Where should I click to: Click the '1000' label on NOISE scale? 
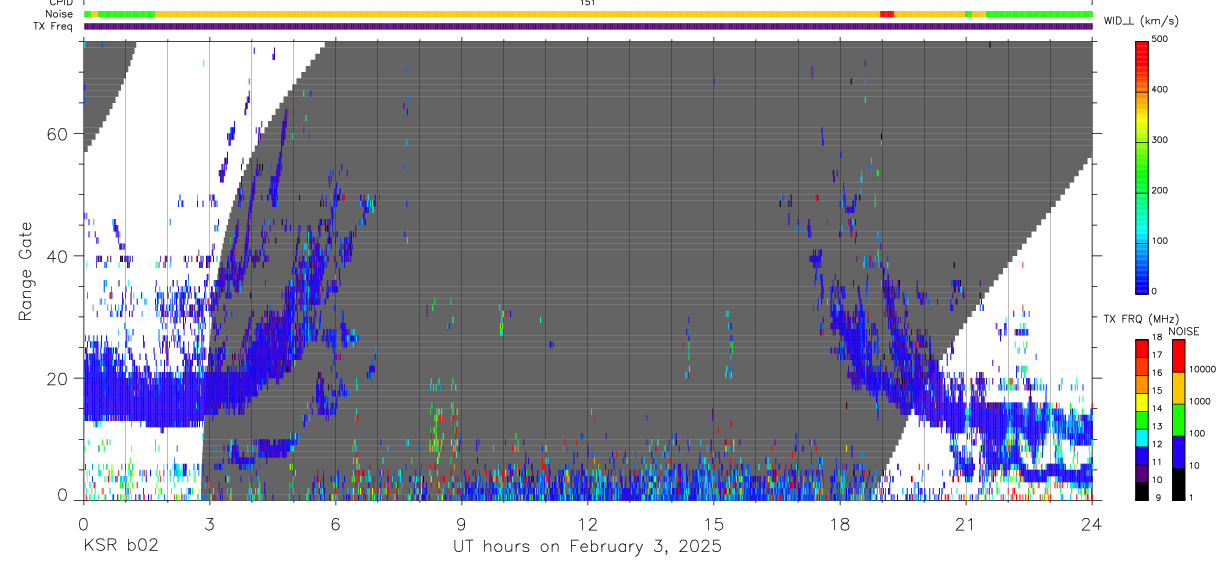(1200, 401)
